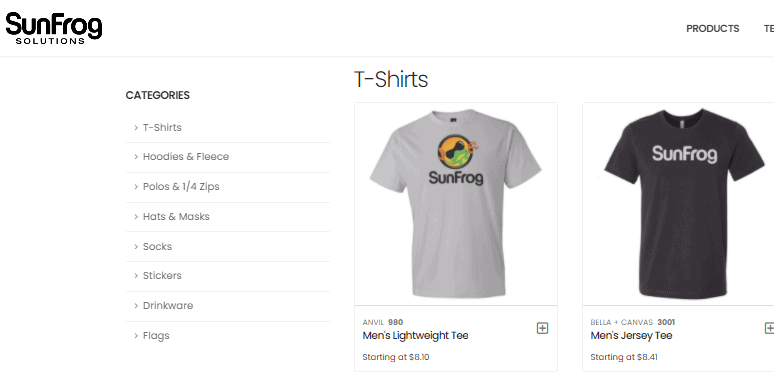Open the partially visible TE menu item

(x=769, y=29)
